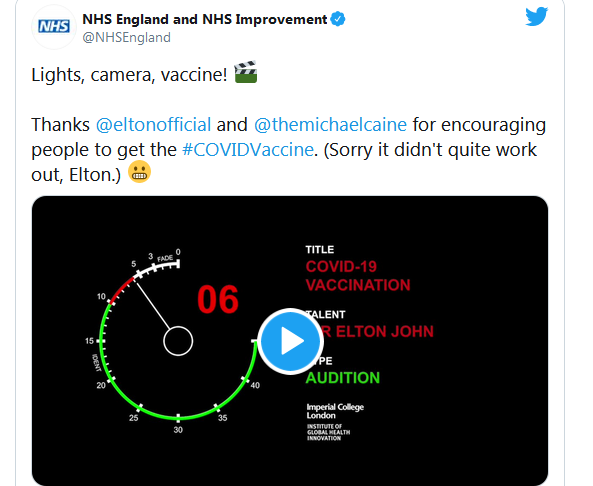Click the clapperboard emoji

[x=246, y=72]
